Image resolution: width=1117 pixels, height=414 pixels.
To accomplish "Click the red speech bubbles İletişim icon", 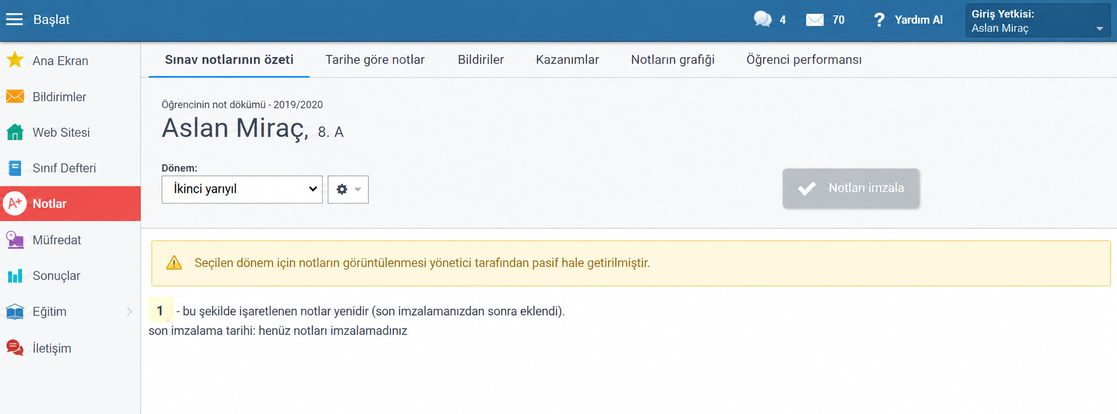I will pyautogui.click(x=14, y=348).
